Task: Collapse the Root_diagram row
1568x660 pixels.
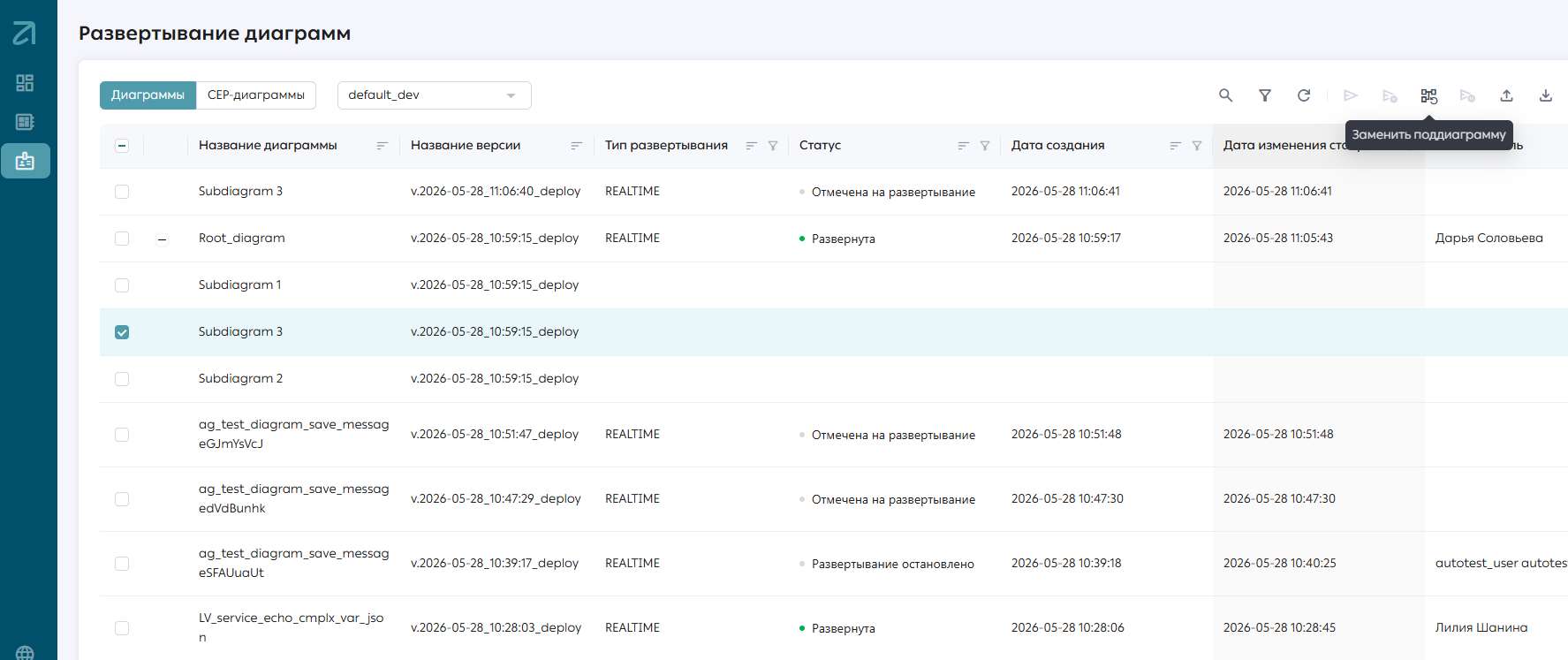Action: tap(162, 239)
